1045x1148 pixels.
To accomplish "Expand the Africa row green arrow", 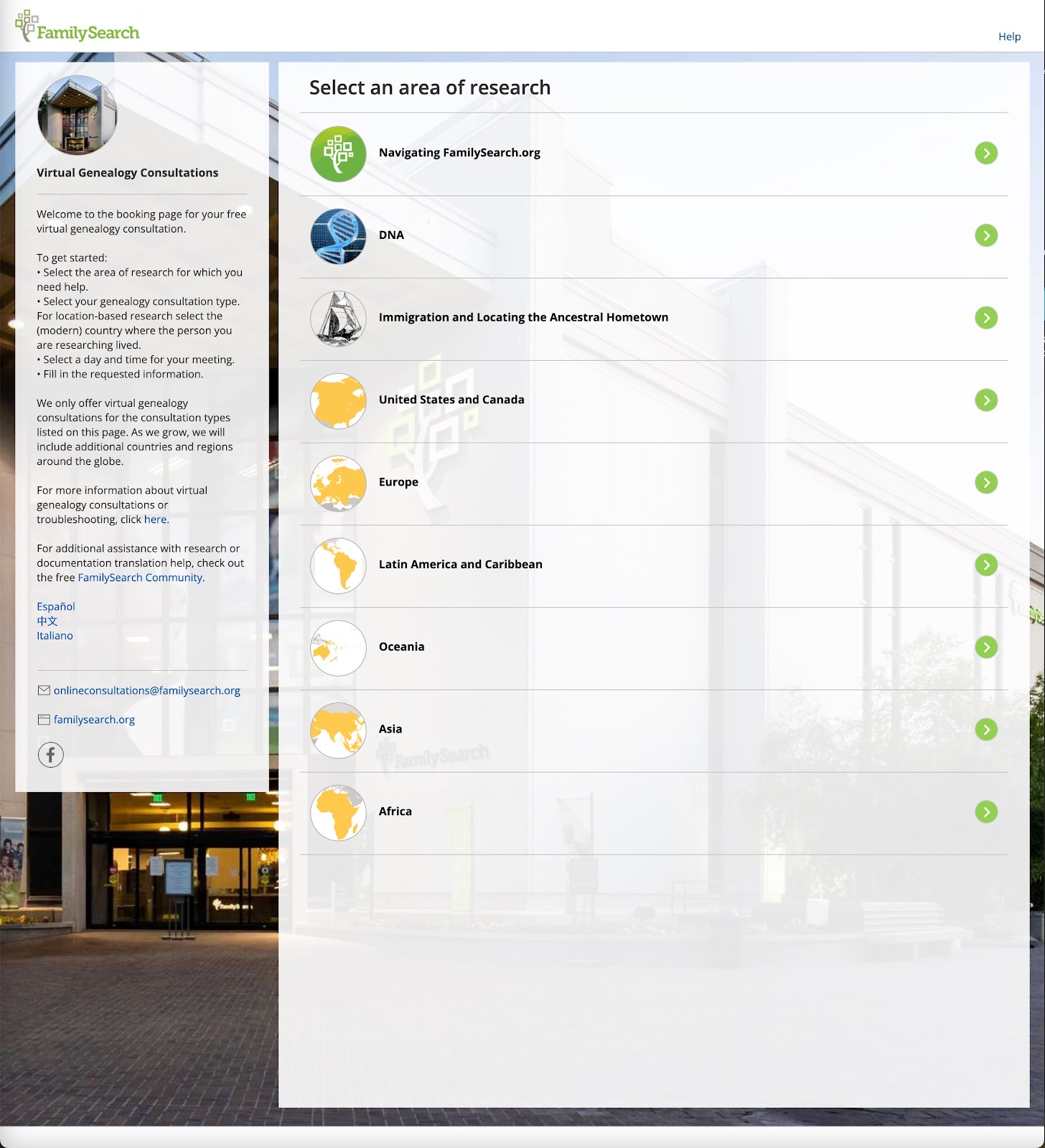I will coord(986,811).
